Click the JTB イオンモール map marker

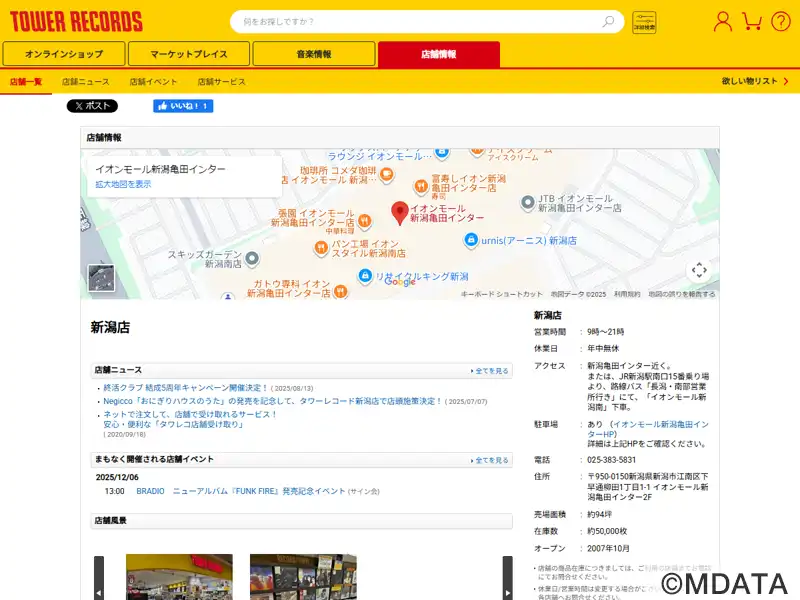click(528, 203)
